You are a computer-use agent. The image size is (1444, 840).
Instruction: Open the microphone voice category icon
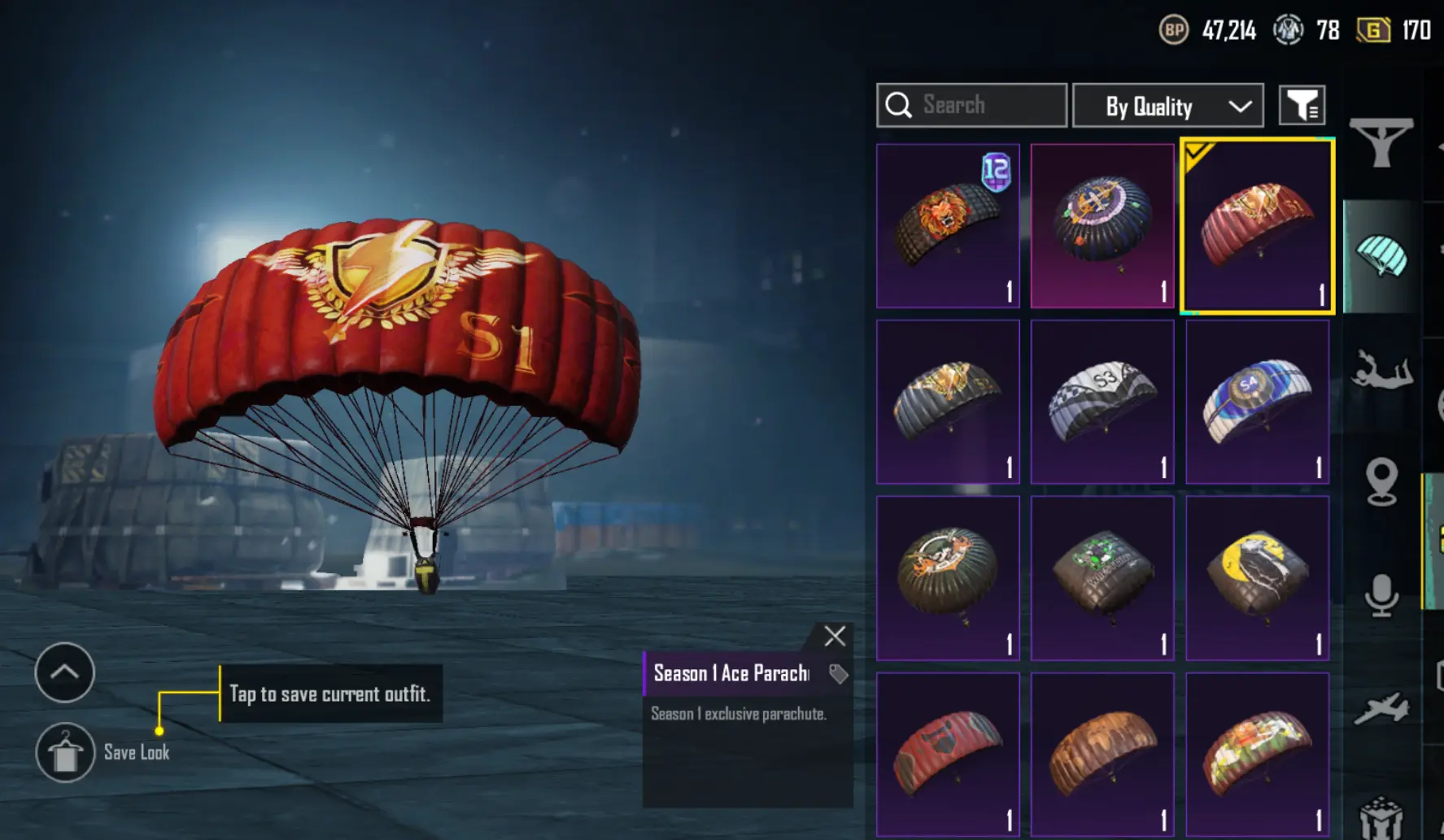(x=1381, y=594)
